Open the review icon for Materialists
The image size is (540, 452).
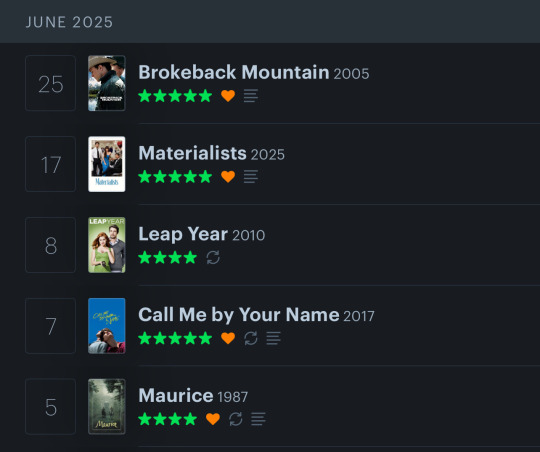pyautogui.click(x=251, y=176)
